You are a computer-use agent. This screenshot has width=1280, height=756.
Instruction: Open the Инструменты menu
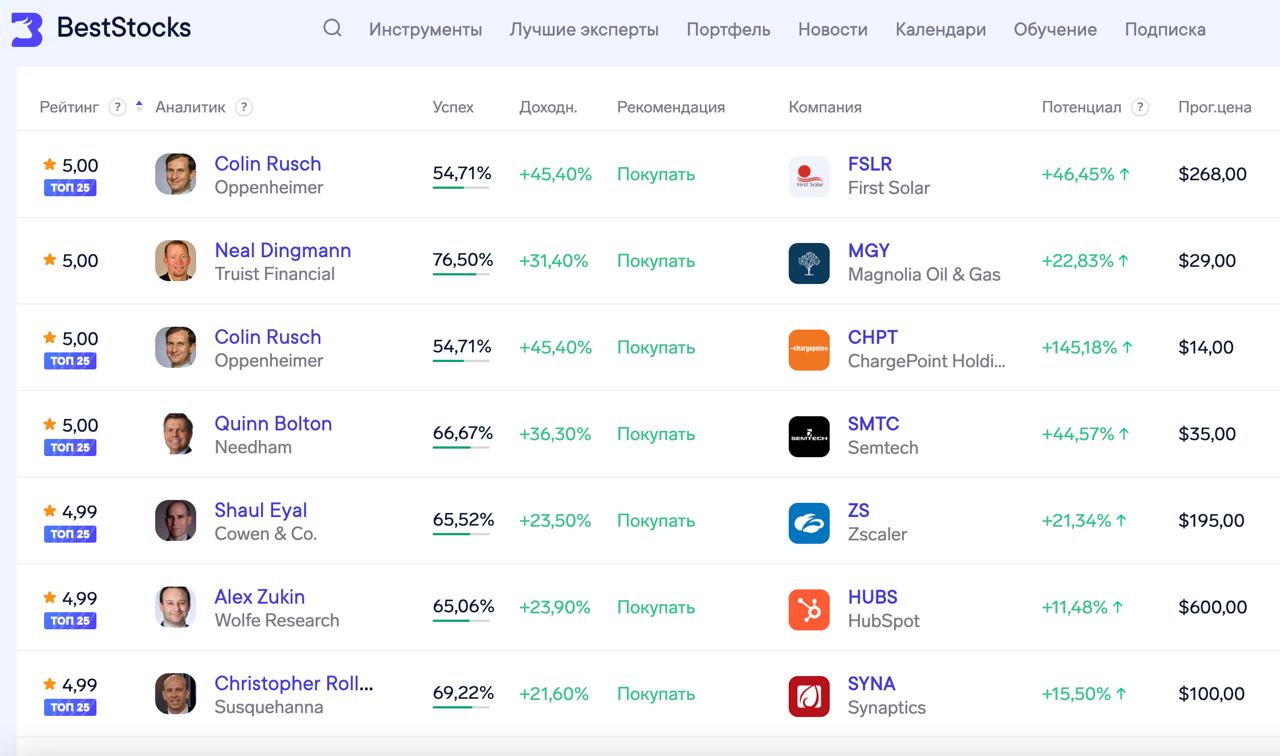[425, 30]
